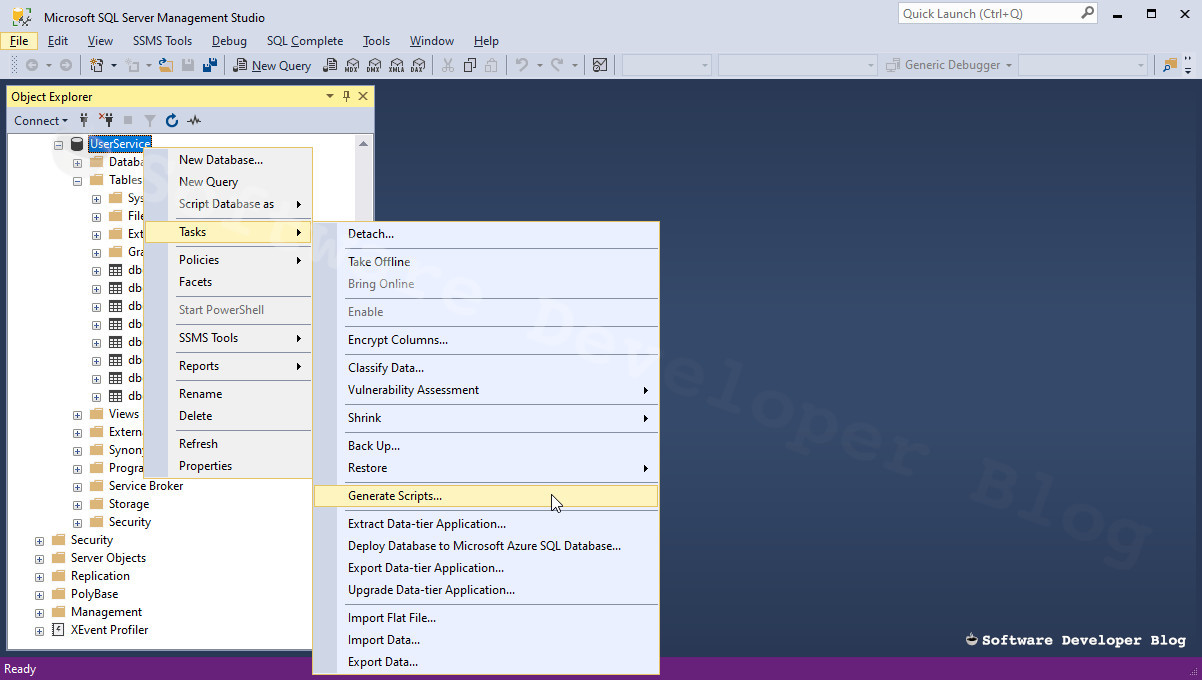Click Properties in context menu
1202x680 pixels.
pyautogui.click(x=228, y=466)
